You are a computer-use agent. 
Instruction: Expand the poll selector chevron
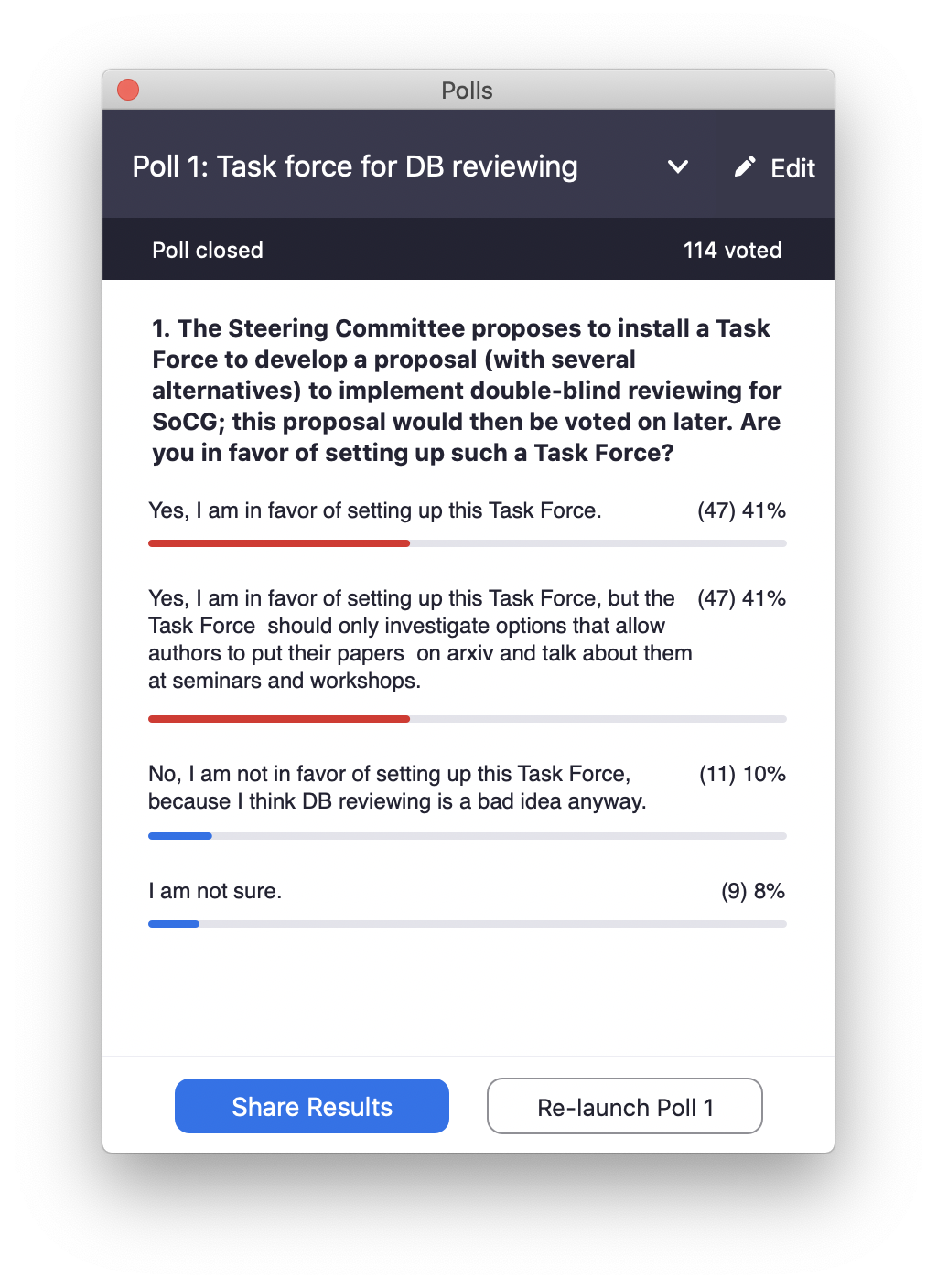(x=678, y=166)
